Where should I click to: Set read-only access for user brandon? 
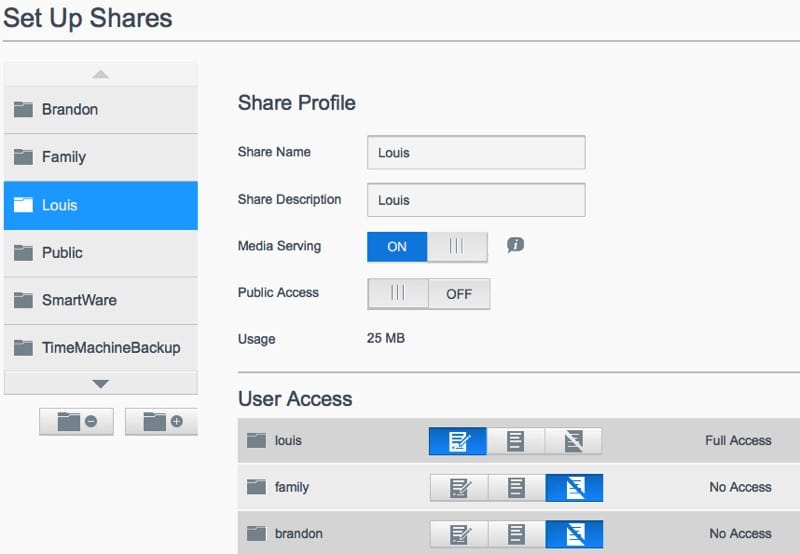click(516, 534)
